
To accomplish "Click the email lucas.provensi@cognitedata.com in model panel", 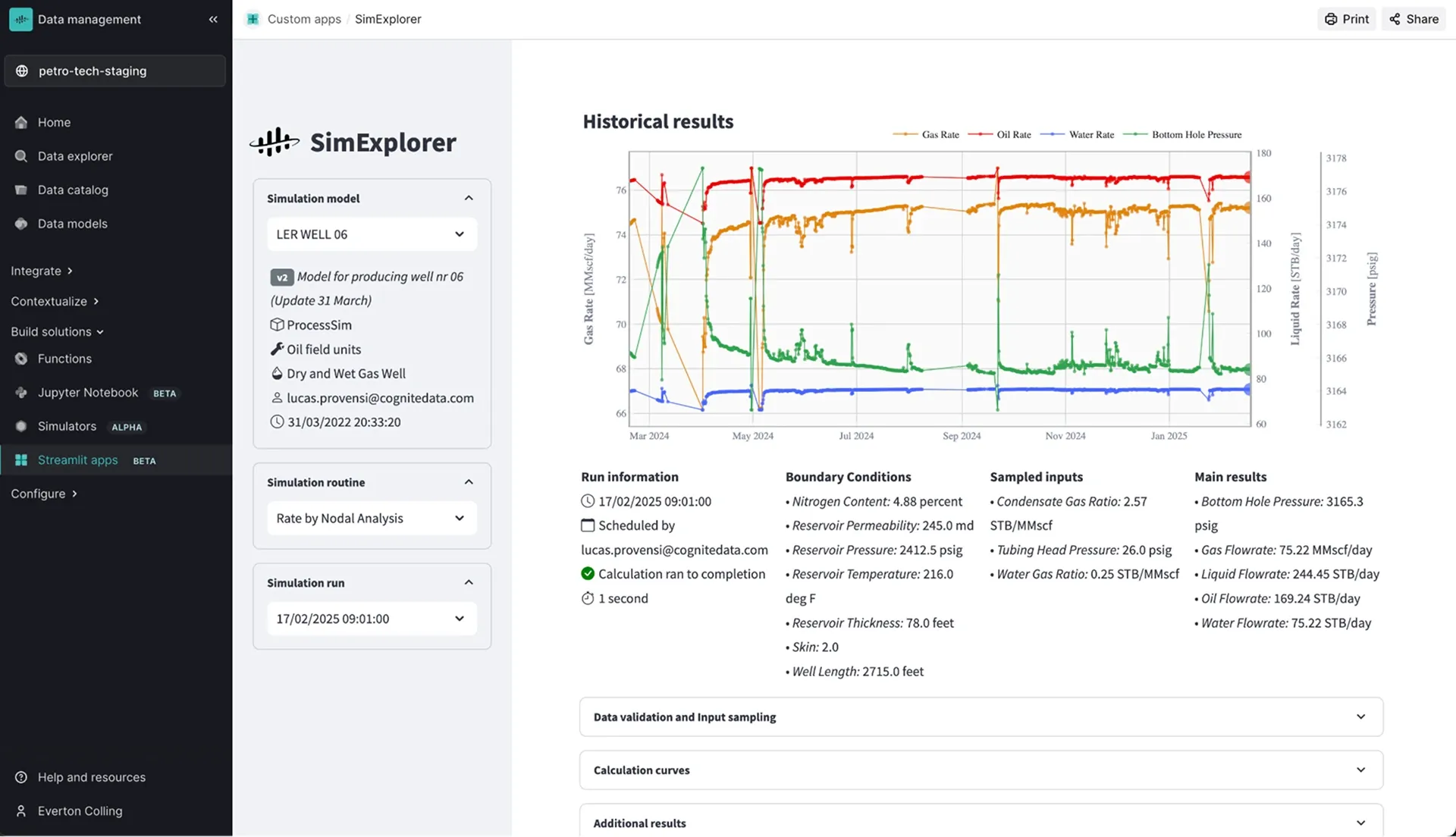I will 380,398.
